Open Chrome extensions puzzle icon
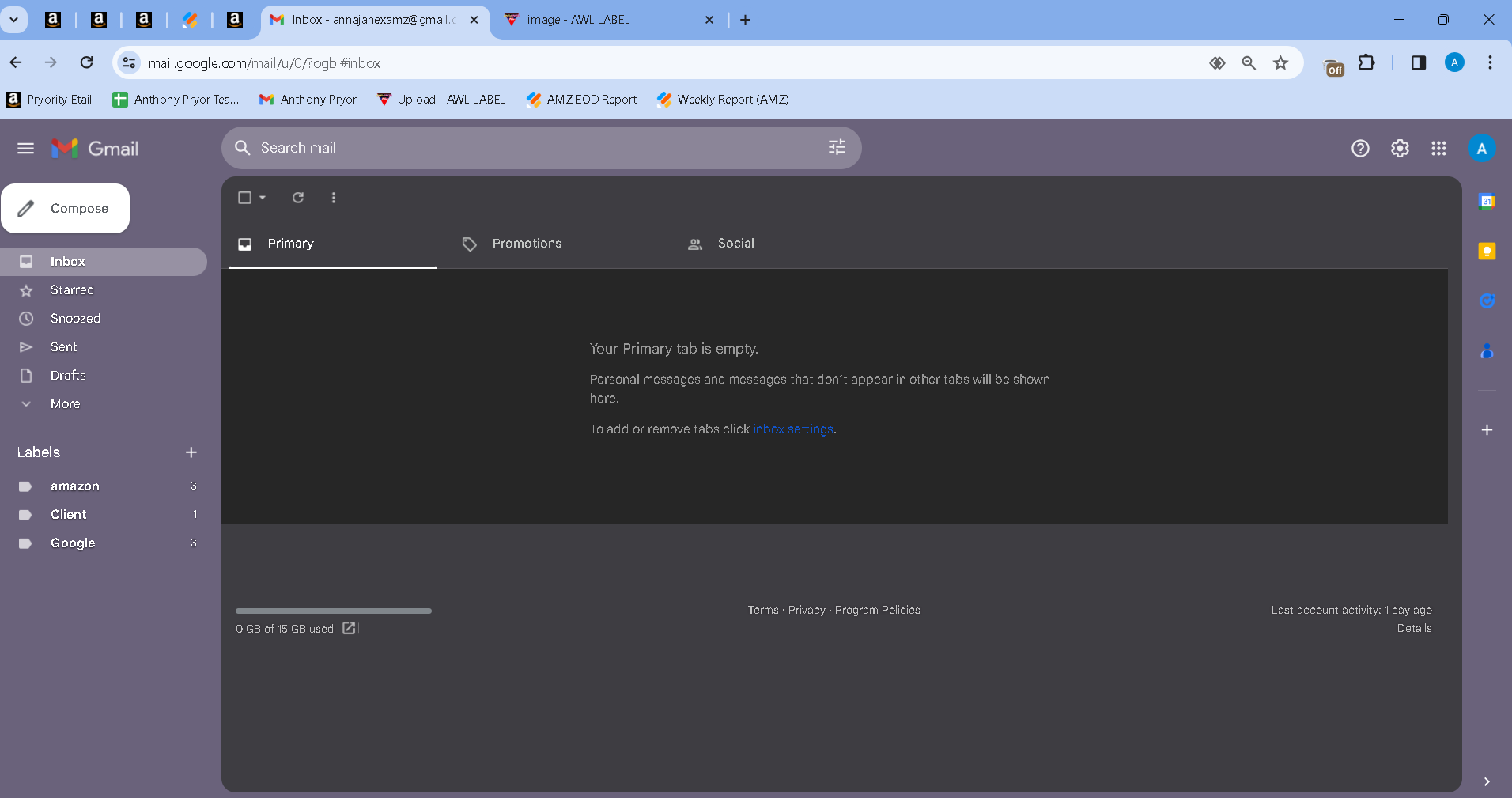Screen dimensions: 1512x798 coord(1366,62)
